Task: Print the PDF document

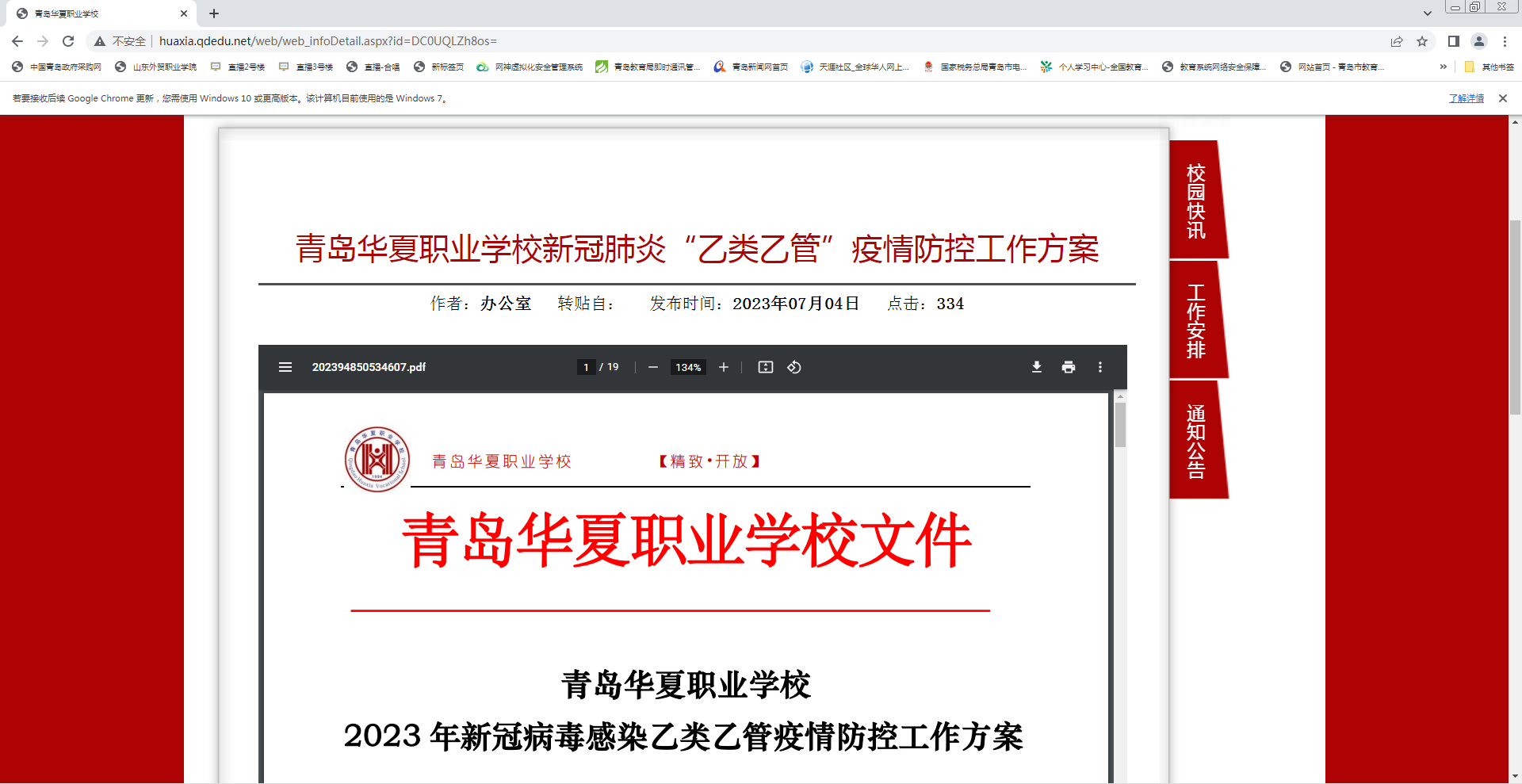Action: coord(1068,367)
